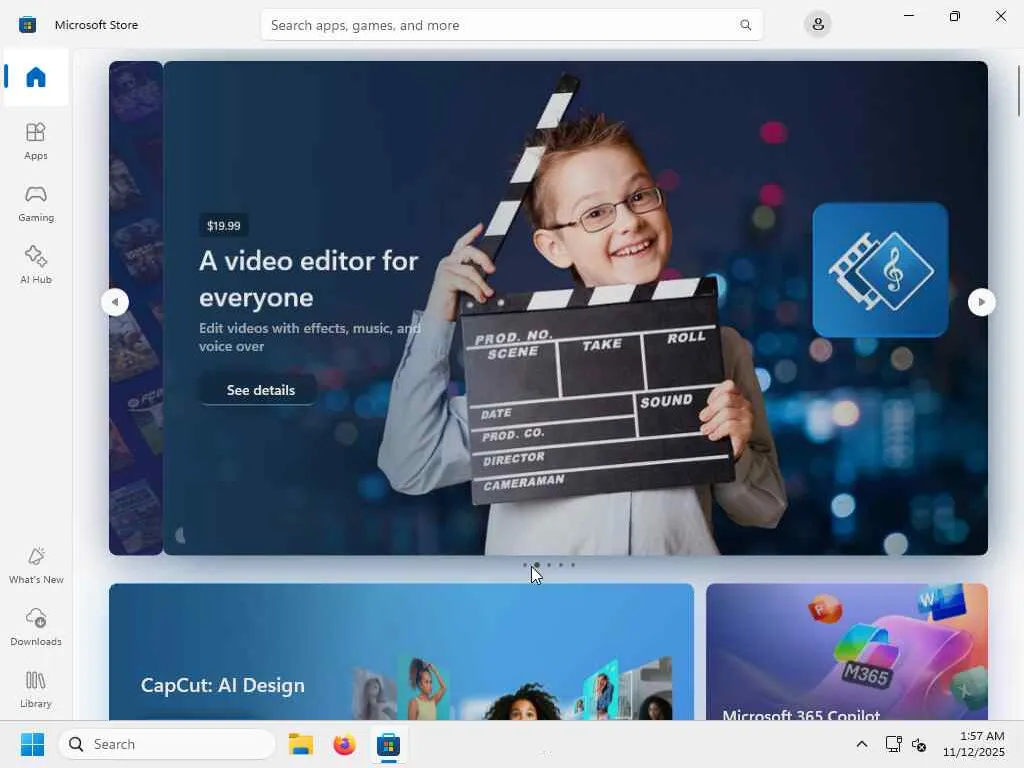Screen dimensions: 1024x768
Task: Minimize the Microsoft Store window
Action: click(908, 16)
